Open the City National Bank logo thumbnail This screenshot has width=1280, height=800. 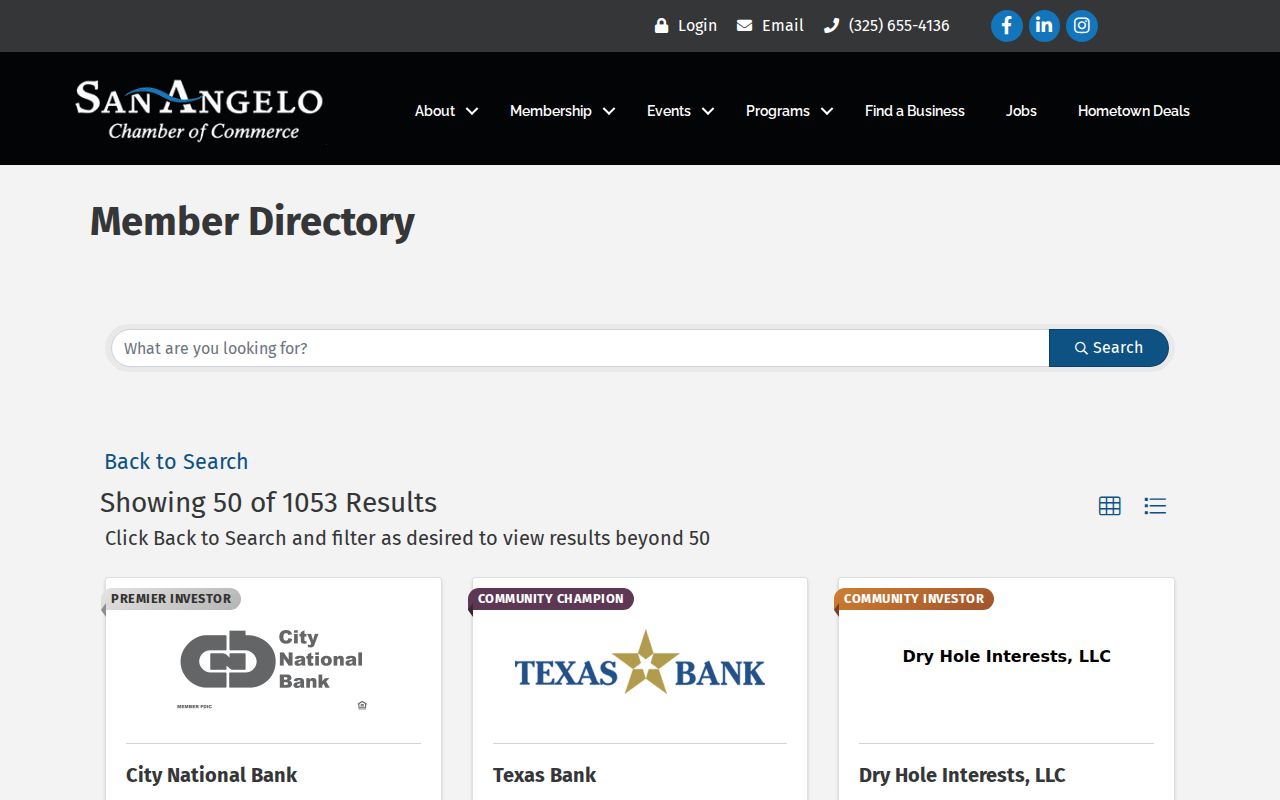273,670
